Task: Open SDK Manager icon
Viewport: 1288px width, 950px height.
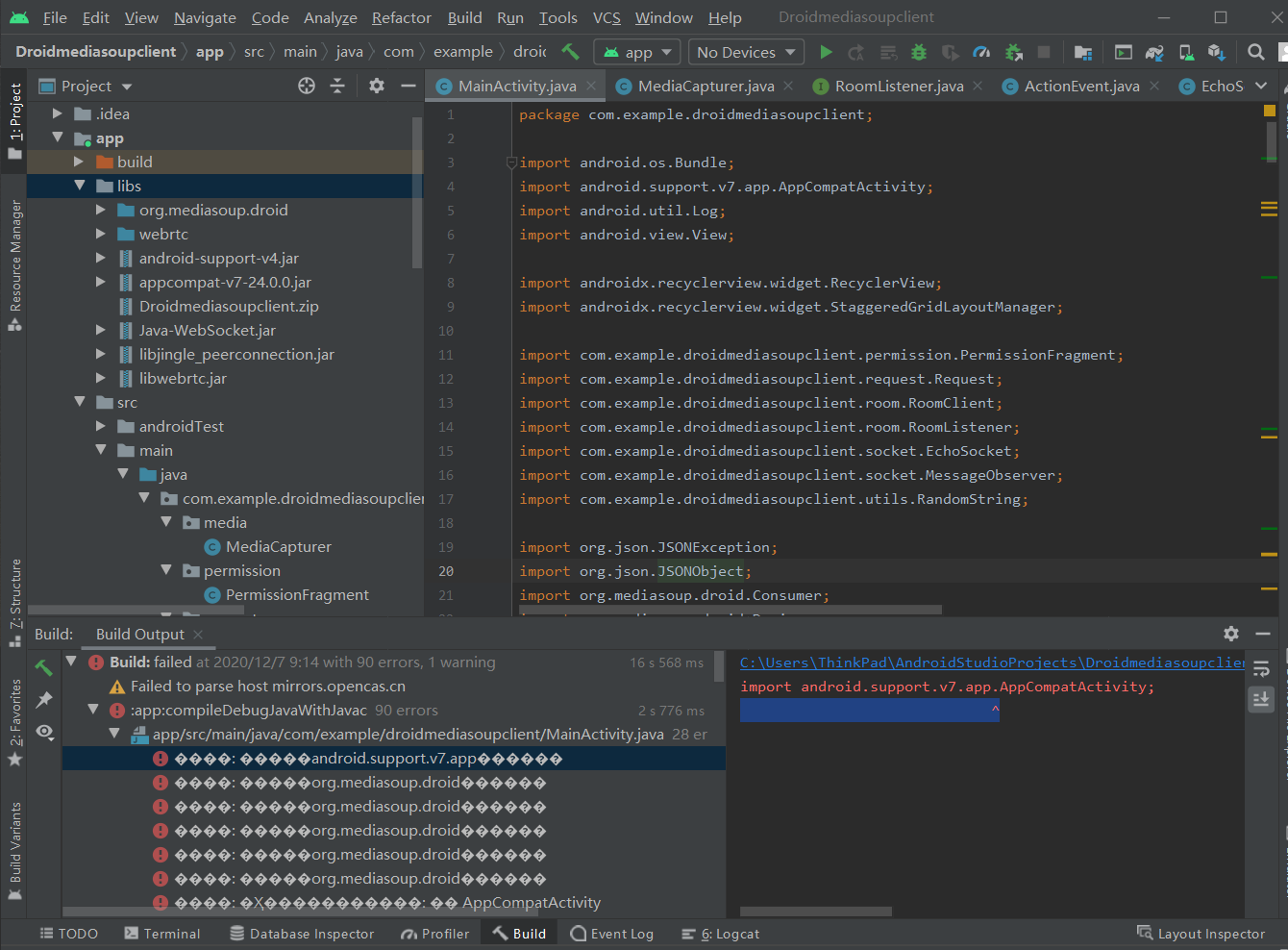Action: click(x=1217, y=52)
